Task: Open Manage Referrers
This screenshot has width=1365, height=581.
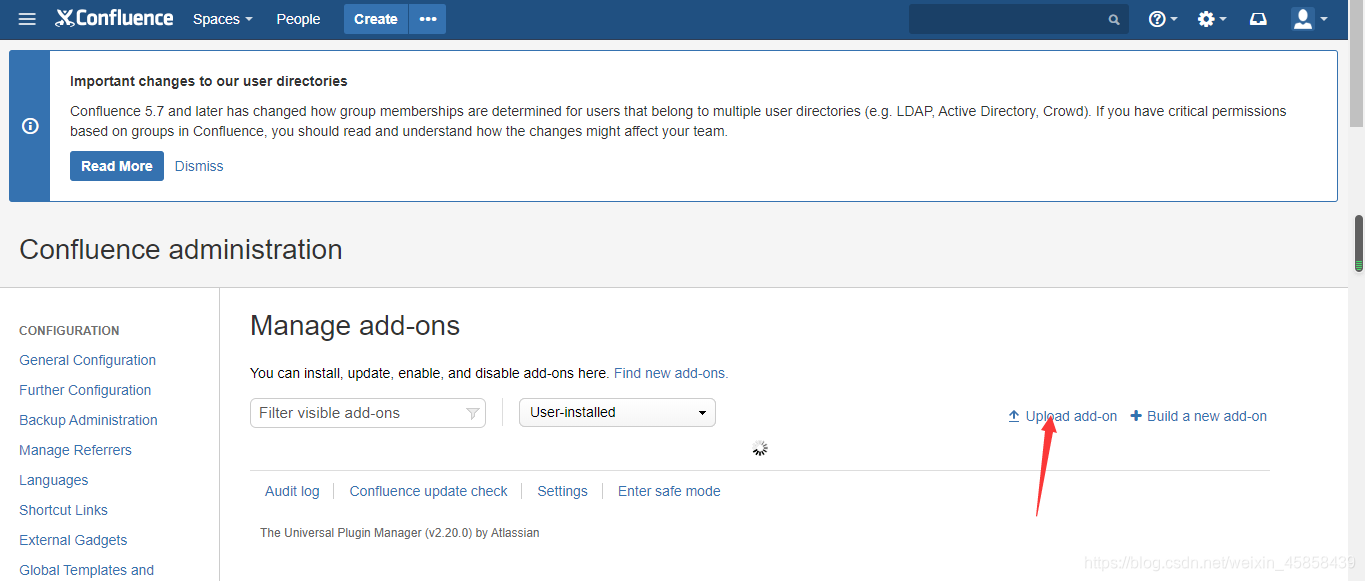Action: click(75, 450)
